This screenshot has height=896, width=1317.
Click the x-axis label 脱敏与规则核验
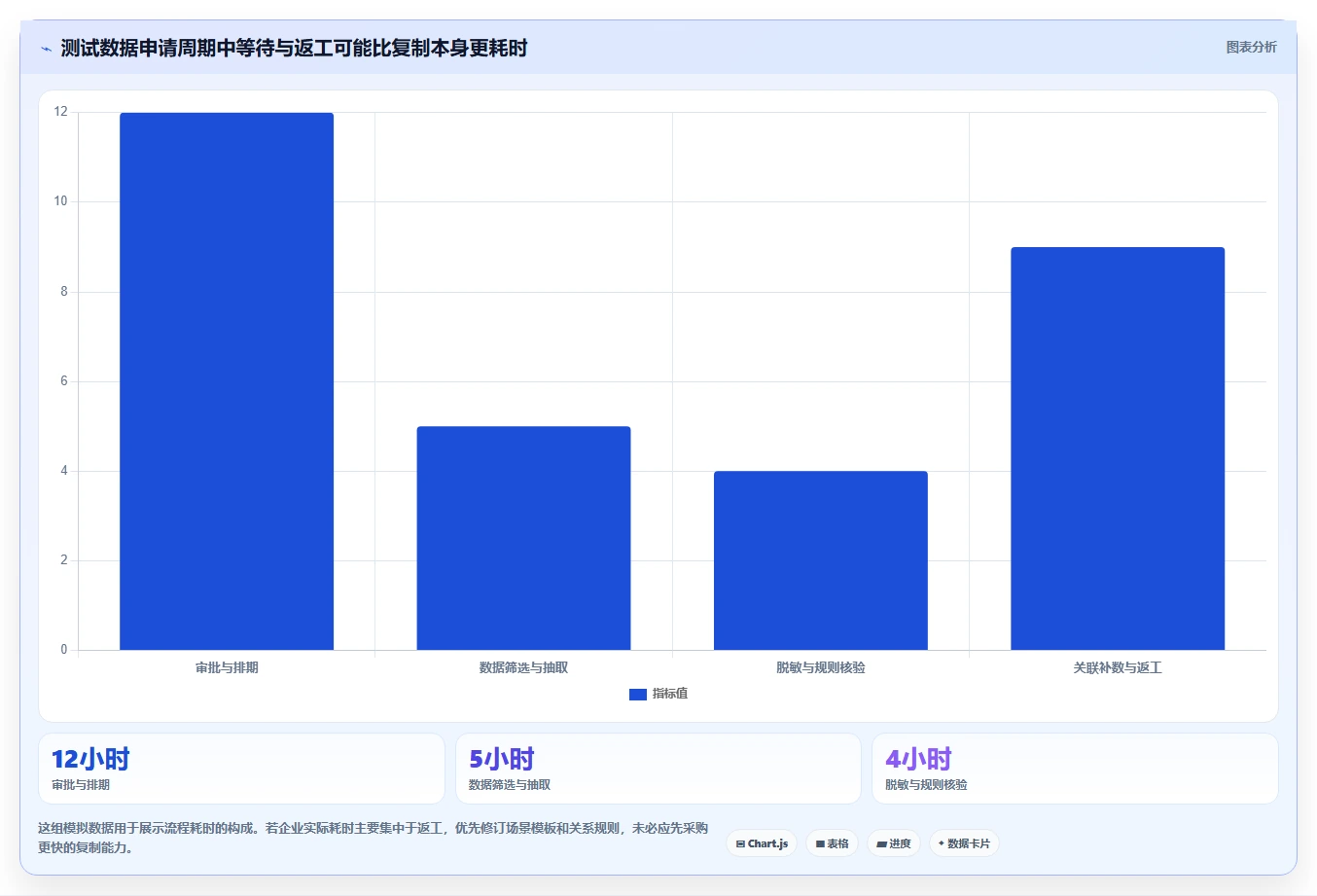click(x=821, y=667)
